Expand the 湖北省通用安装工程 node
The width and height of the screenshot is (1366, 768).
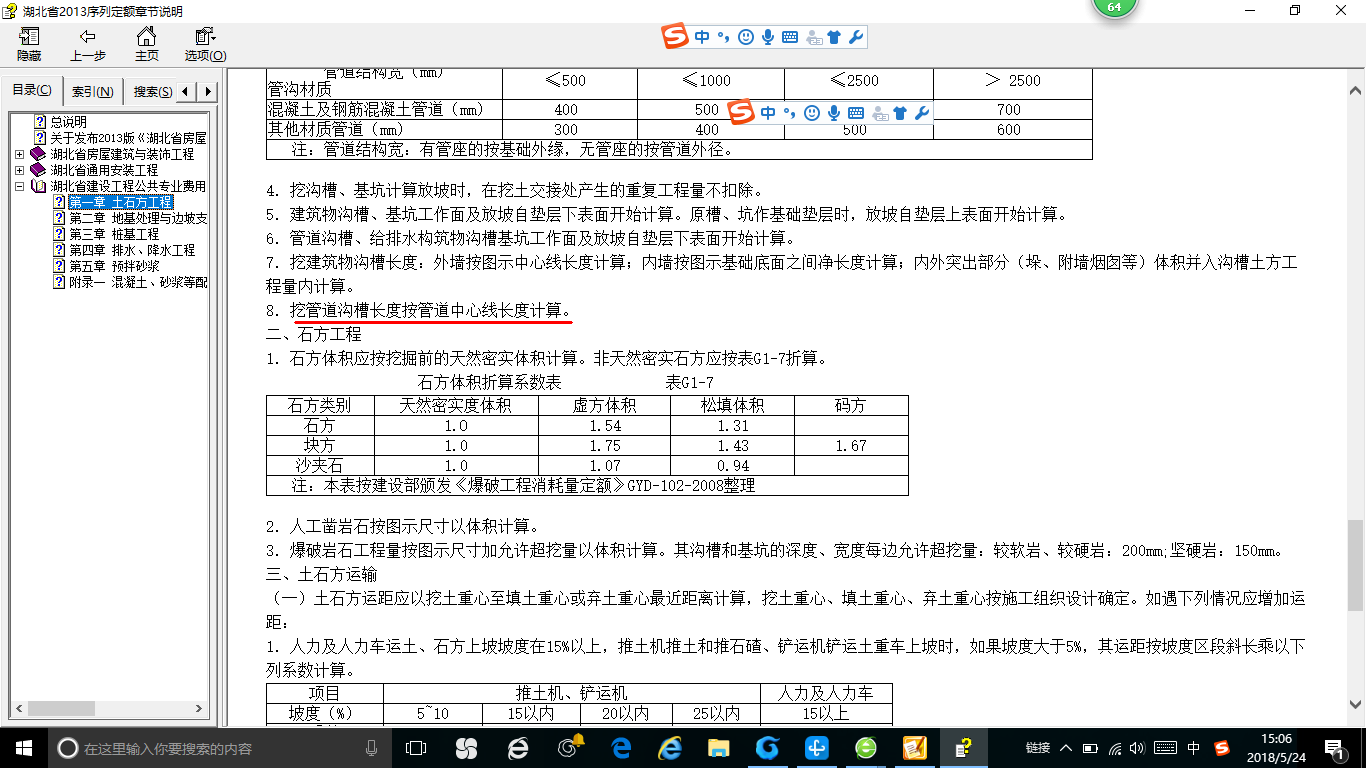point(20,170)
